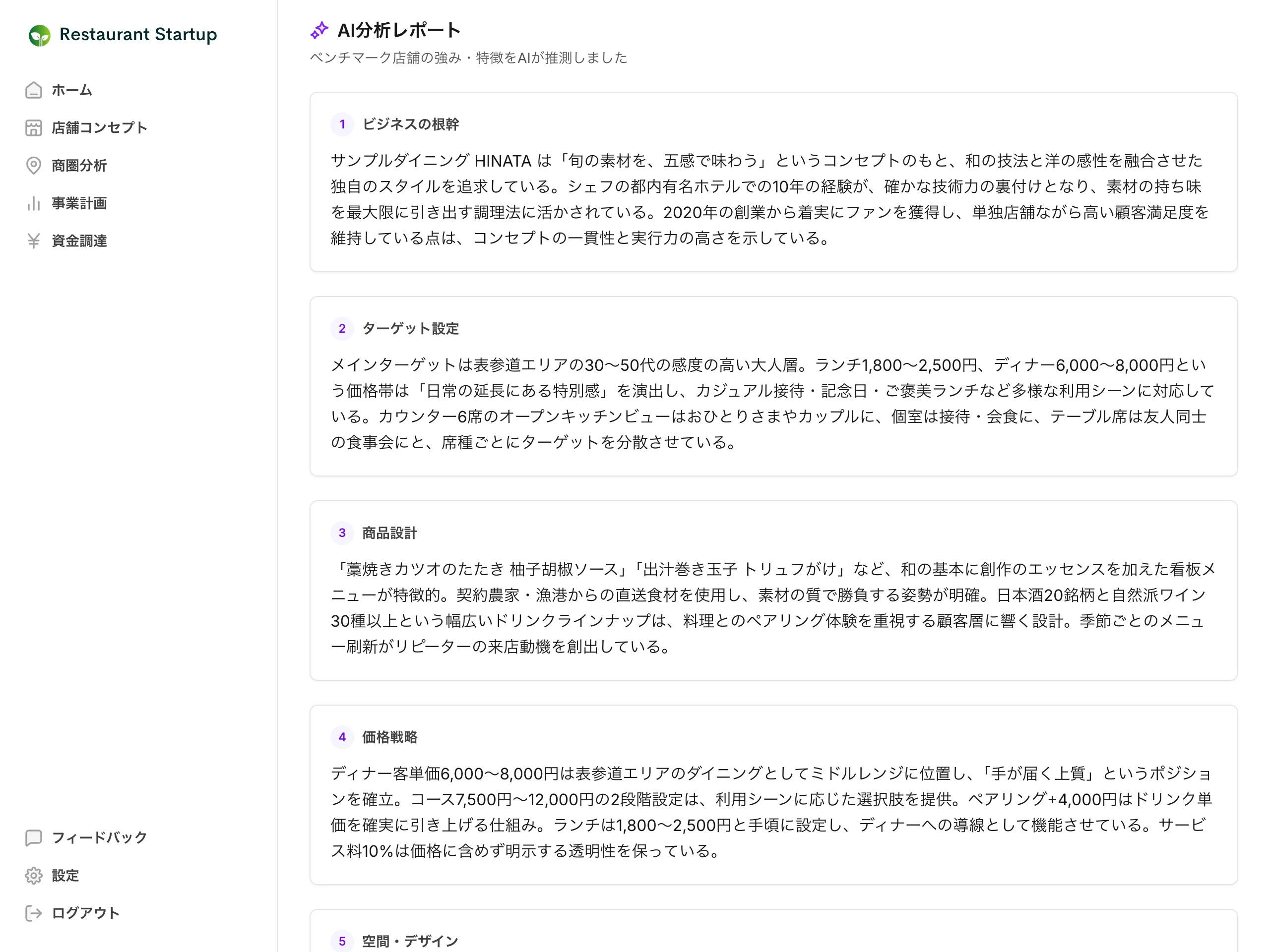Click the 藁焼きカツオのたたき paragraph

773,608
